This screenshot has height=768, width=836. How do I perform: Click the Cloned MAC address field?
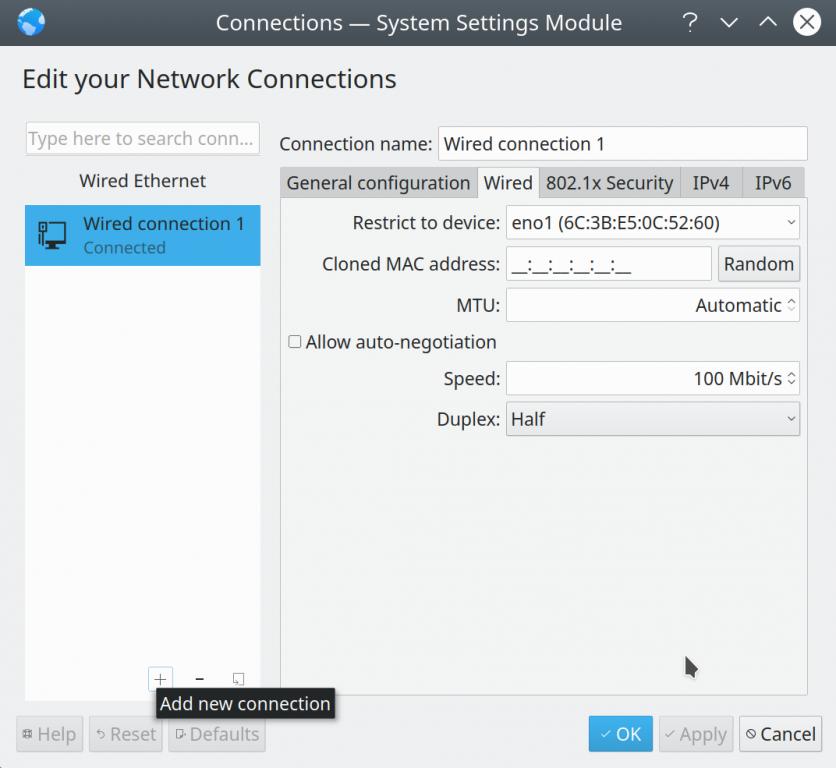608,264
